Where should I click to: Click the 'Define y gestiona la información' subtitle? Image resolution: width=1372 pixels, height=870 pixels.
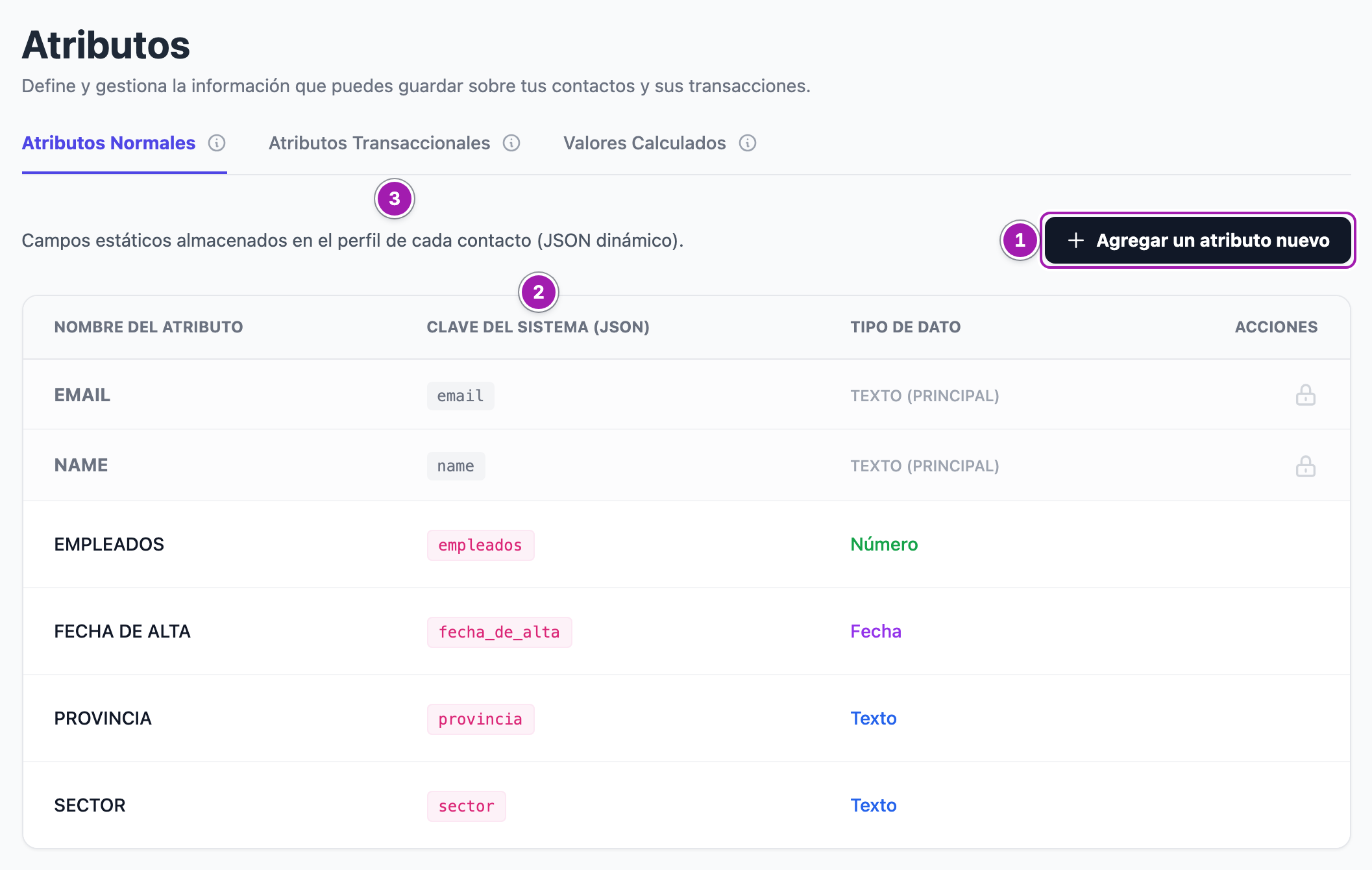click(x=416, y=86)
